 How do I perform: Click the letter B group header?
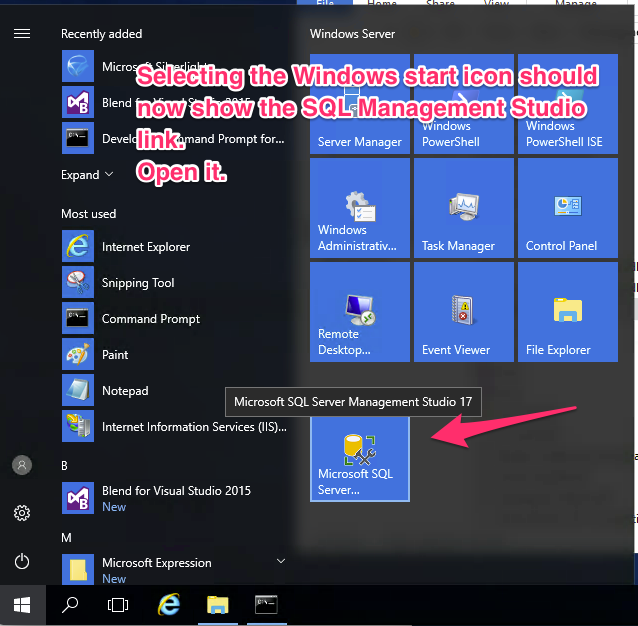(64, 466)
